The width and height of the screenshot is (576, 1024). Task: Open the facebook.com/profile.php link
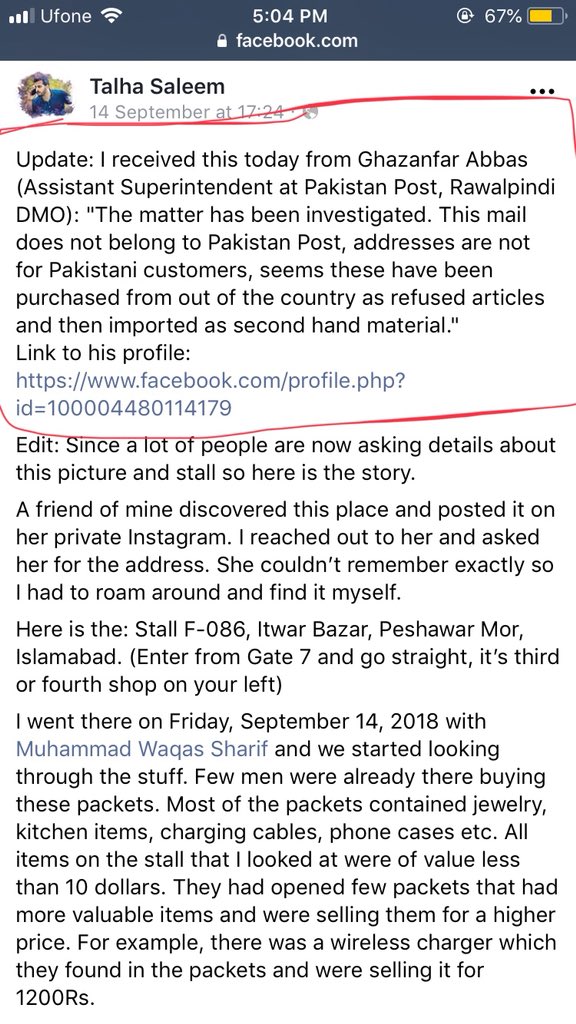[x=211, y=394]
